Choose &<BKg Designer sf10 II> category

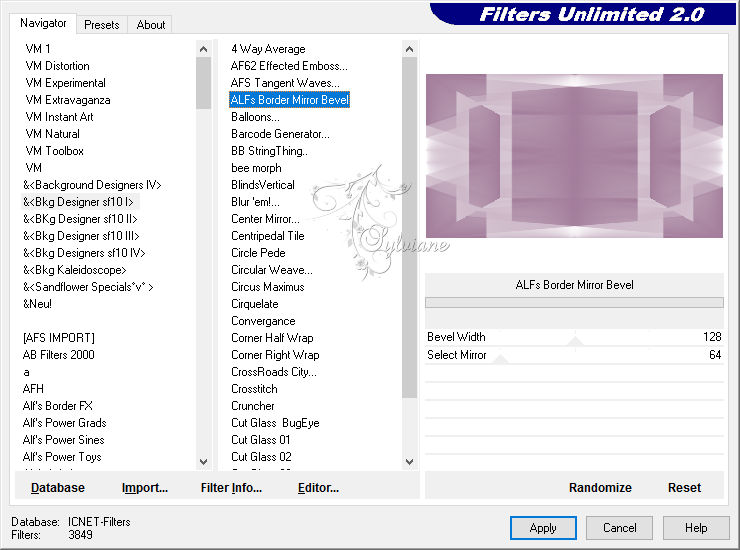tap(80, 219)
